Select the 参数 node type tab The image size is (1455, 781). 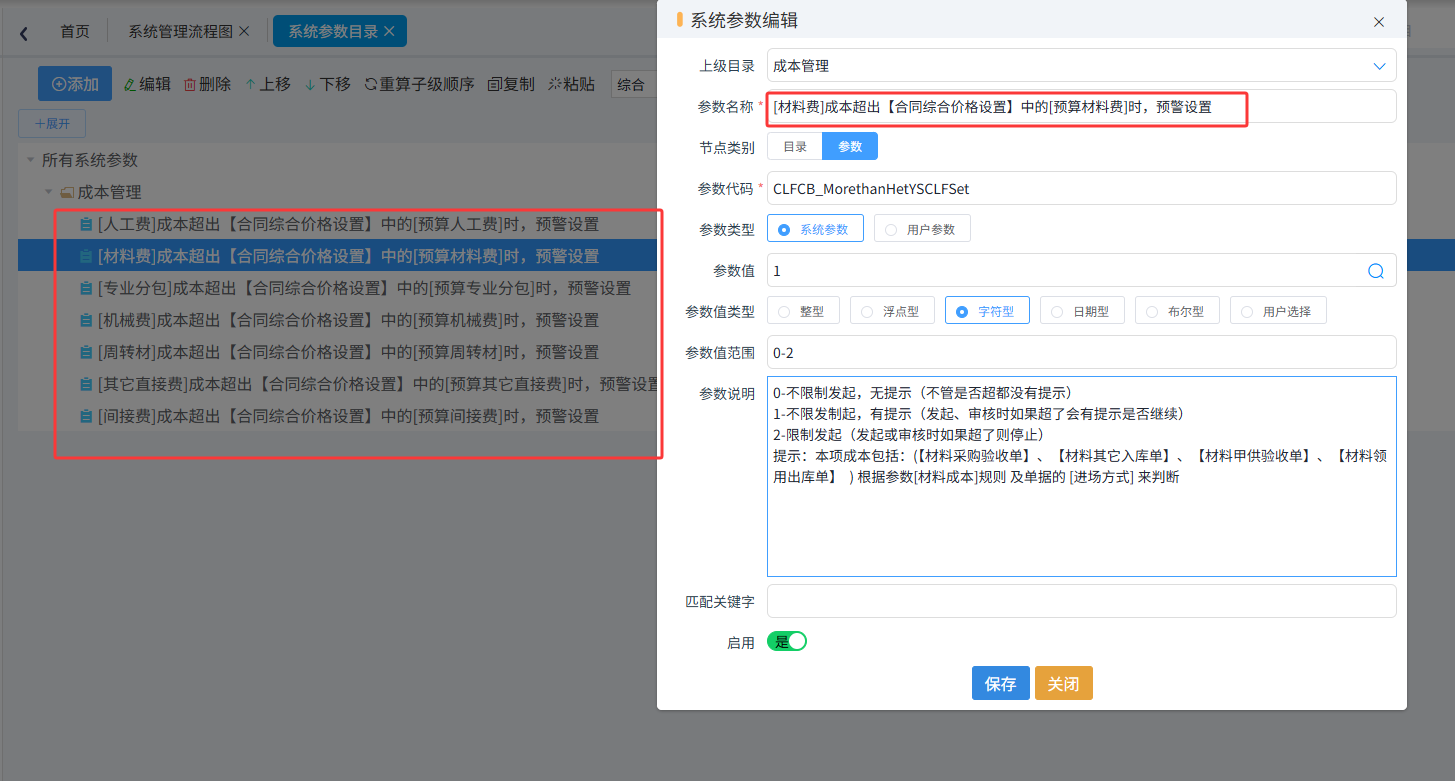850,146
